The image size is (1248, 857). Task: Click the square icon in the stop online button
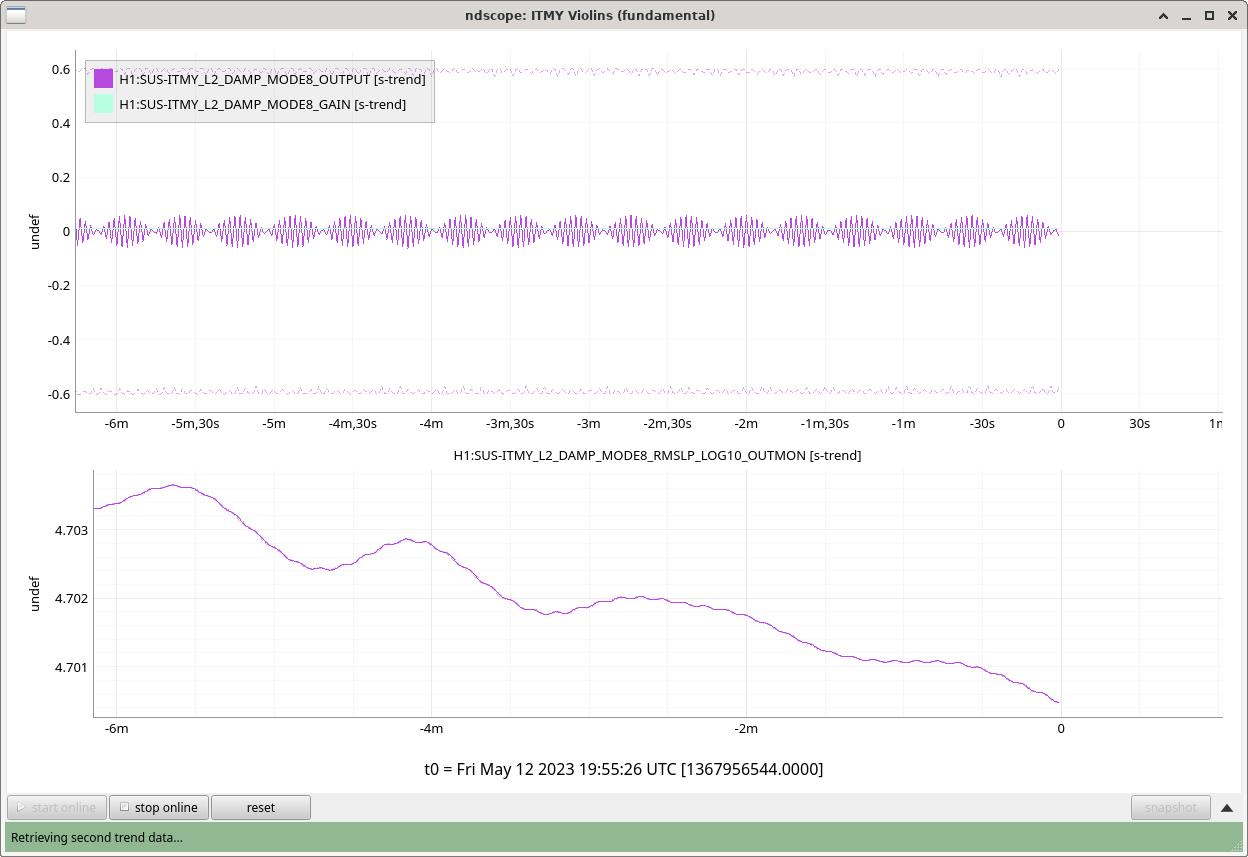[124, 807]
